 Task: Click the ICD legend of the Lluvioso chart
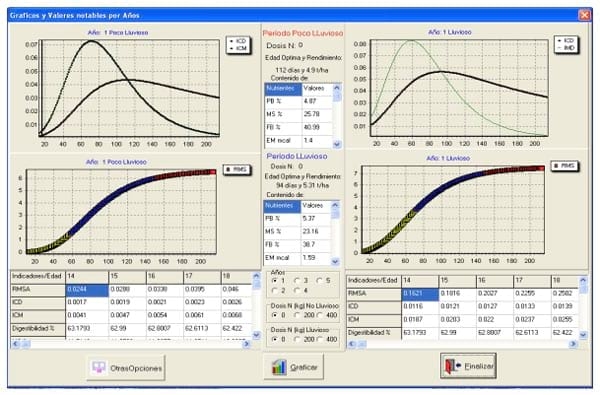pyautogui.click(x=566, y=44)
